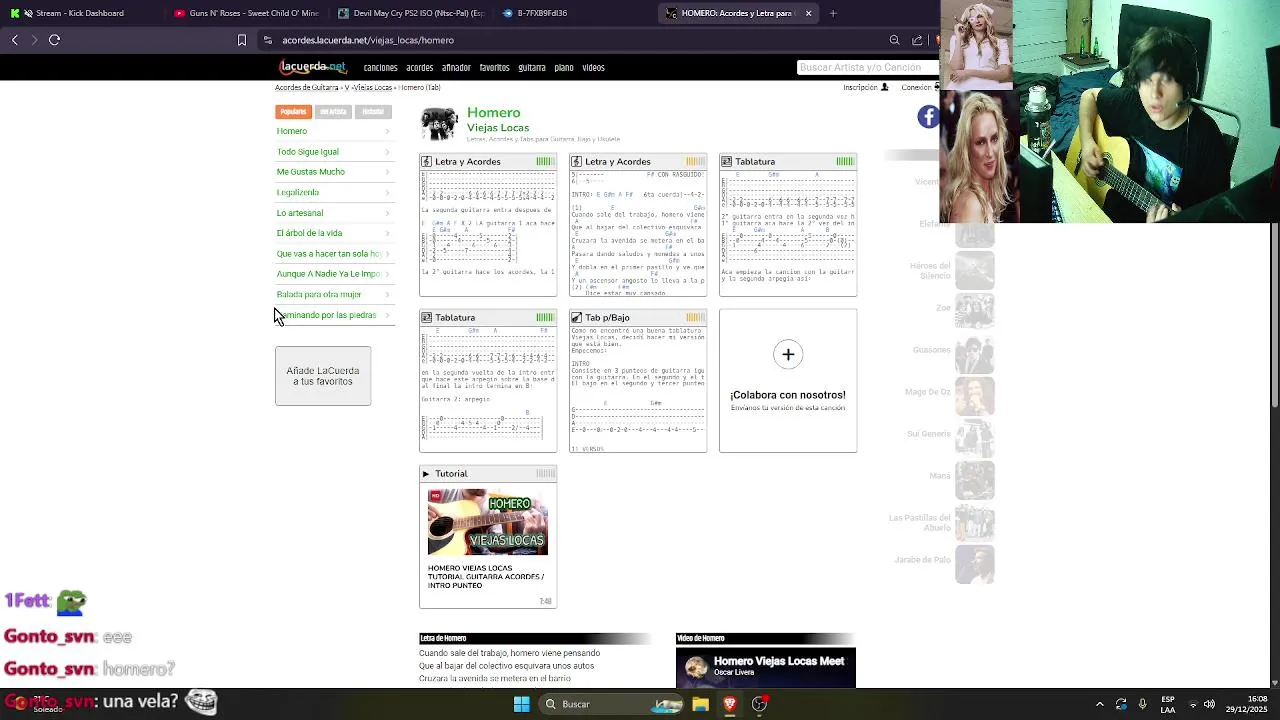This screenshot has width=1280, height=720.
Task: Open canciones menu
Action: click(380, 68)
